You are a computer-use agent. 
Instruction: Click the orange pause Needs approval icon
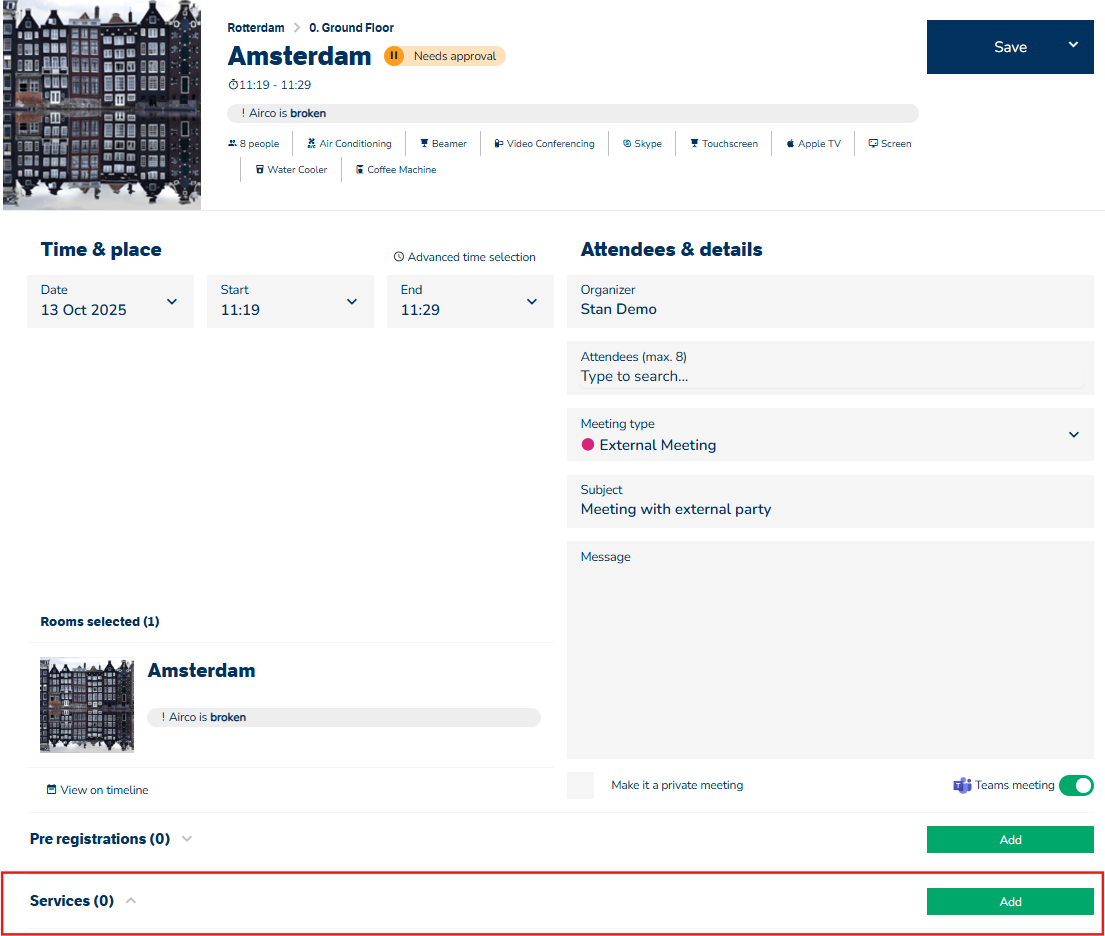(394, 56)
